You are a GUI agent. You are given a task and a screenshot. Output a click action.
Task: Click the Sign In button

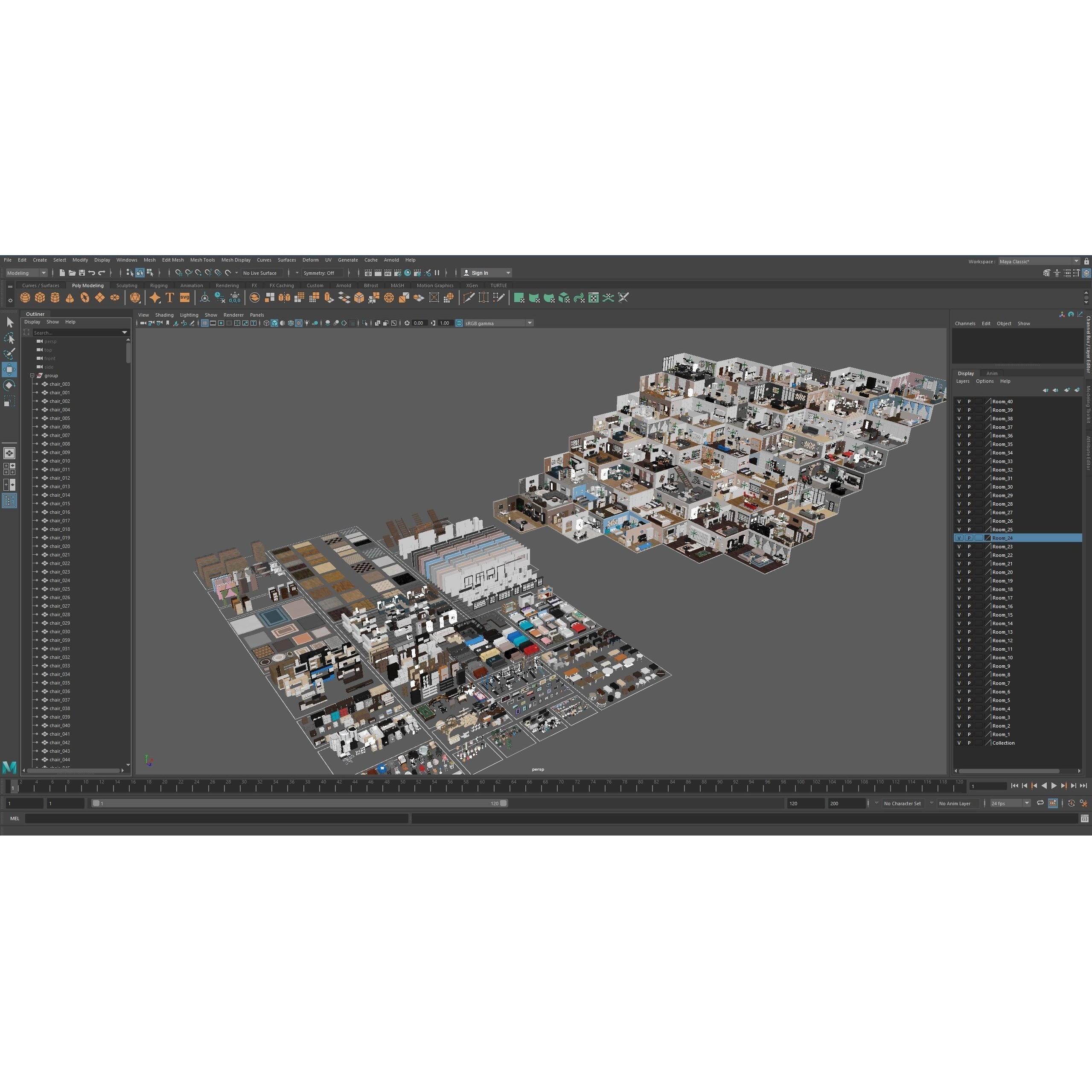[481, 272]
